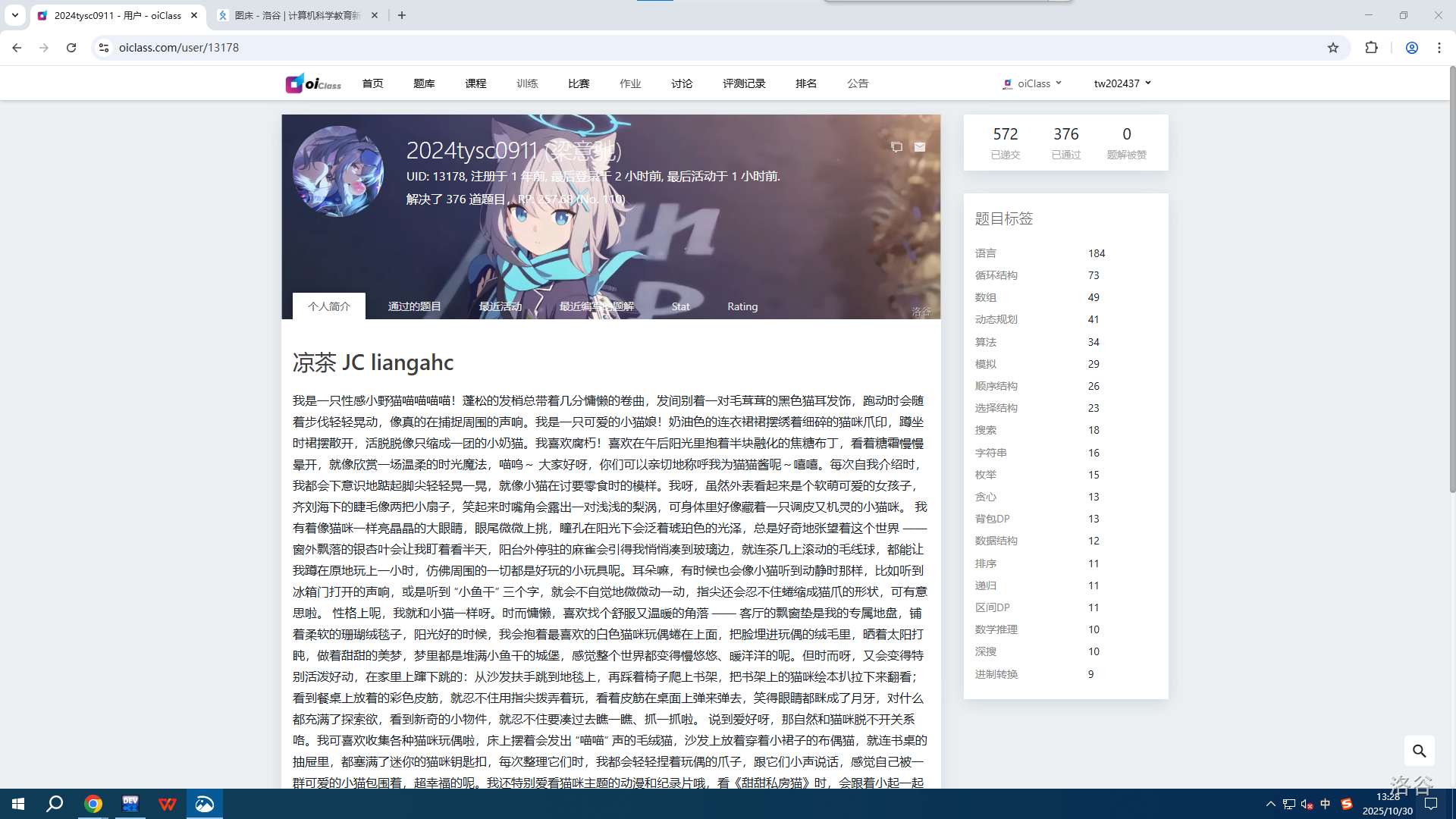Click the page vertical scrollbar
Image resolution: width=1456 pixels, height=819 pixels.
pyautogui.click(x=1451, y=281)
